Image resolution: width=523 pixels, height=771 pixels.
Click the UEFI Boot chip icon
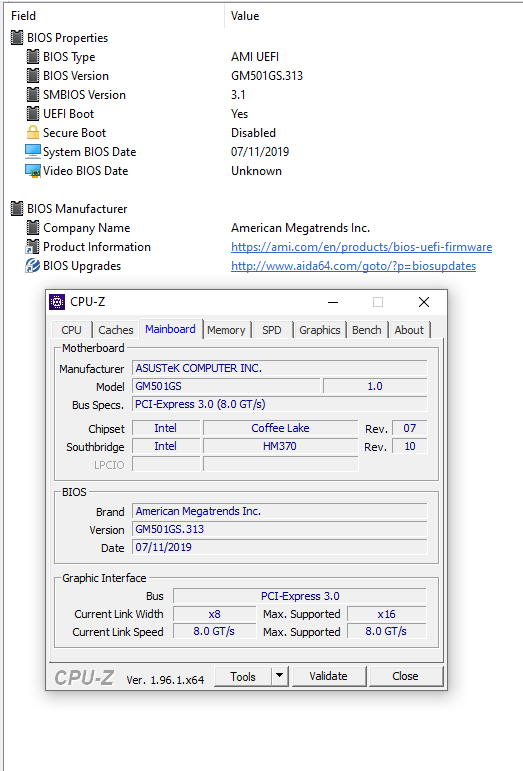32,114
